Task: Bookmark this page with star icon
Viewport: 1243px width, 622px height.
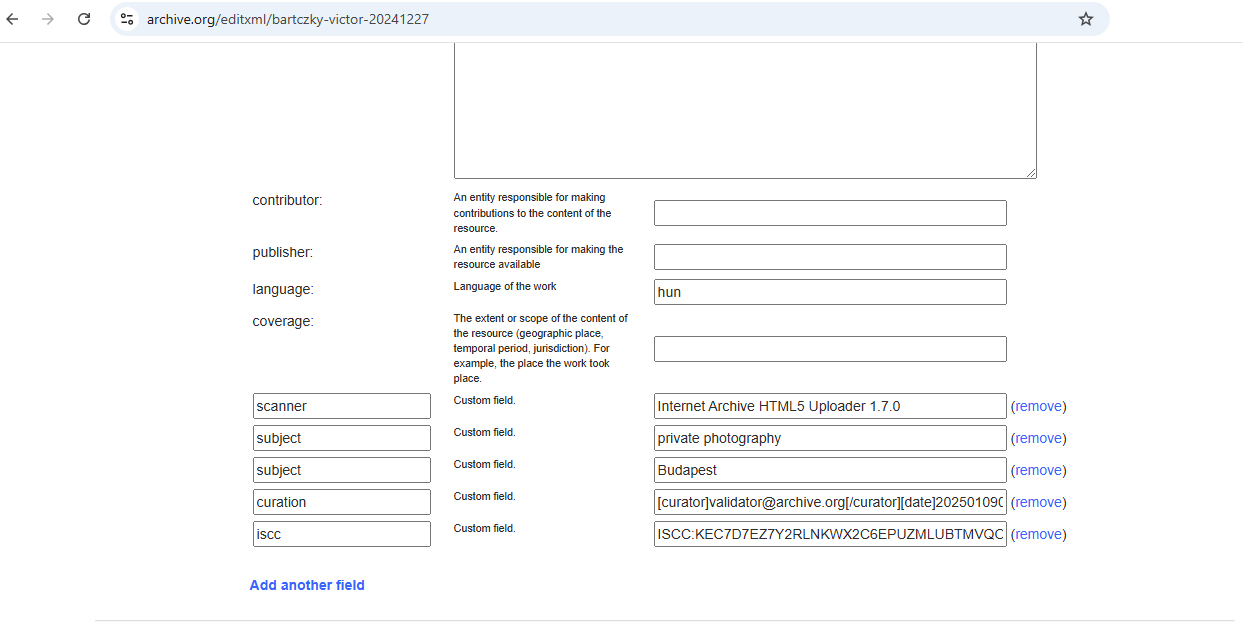Action: coord(1085,19)
